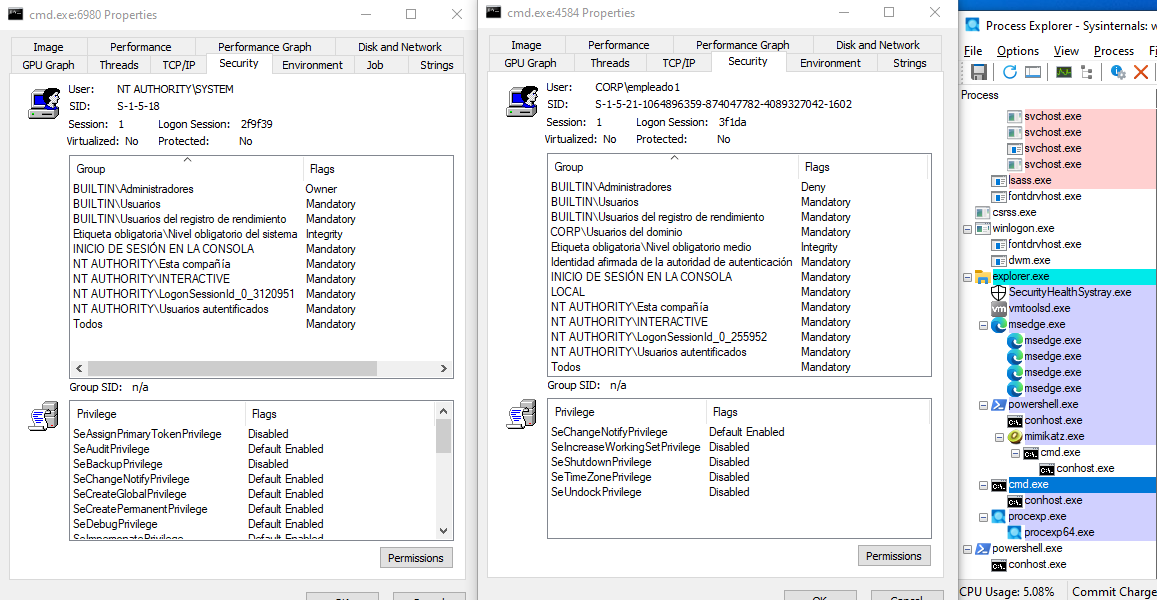Screen dimensions: 1157x600
Task: Click the procexp64.exe magnifier icon
Action: pos(1015,533)
